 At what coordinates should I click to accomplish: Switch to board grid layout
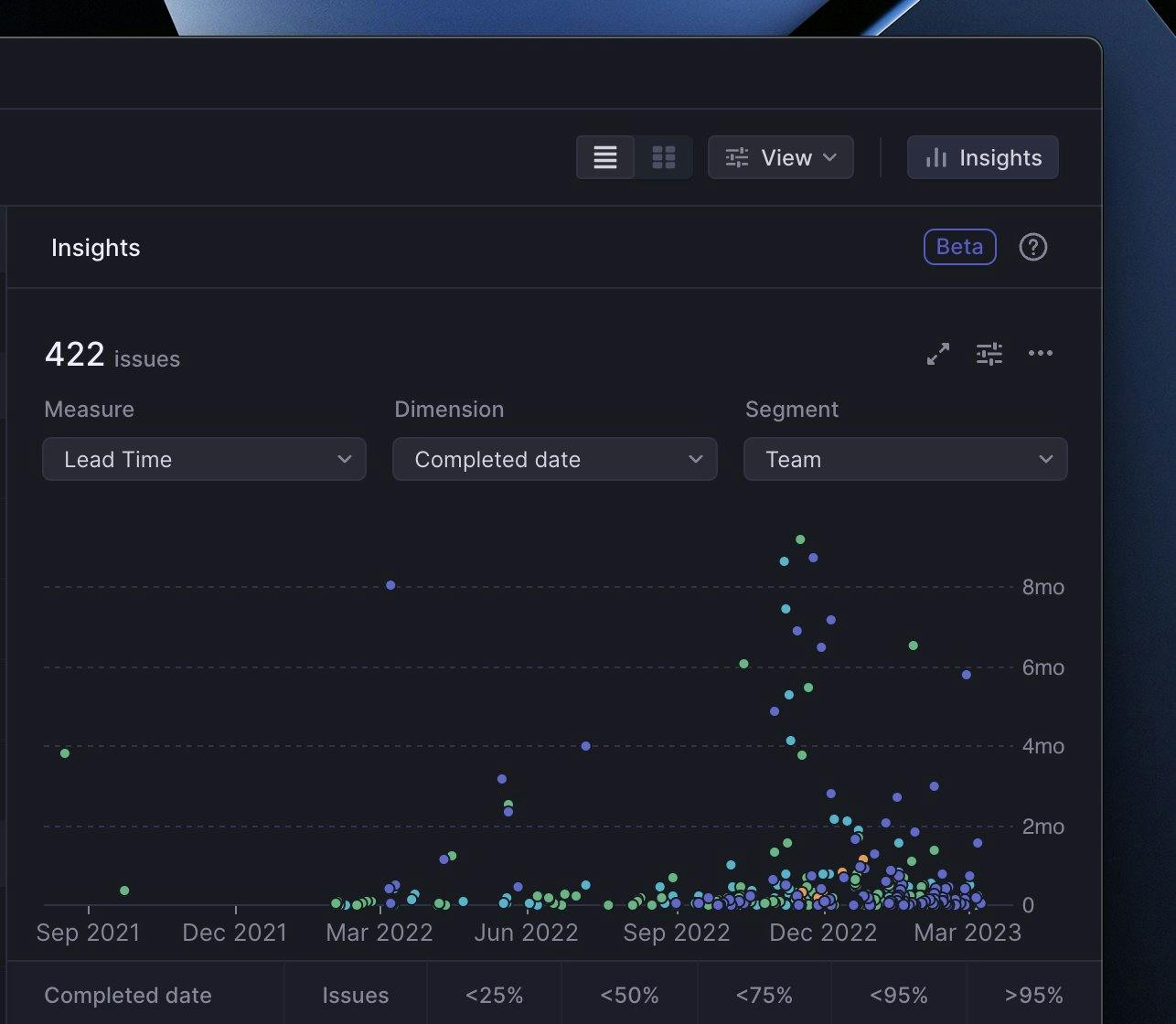tap(664, 157)
